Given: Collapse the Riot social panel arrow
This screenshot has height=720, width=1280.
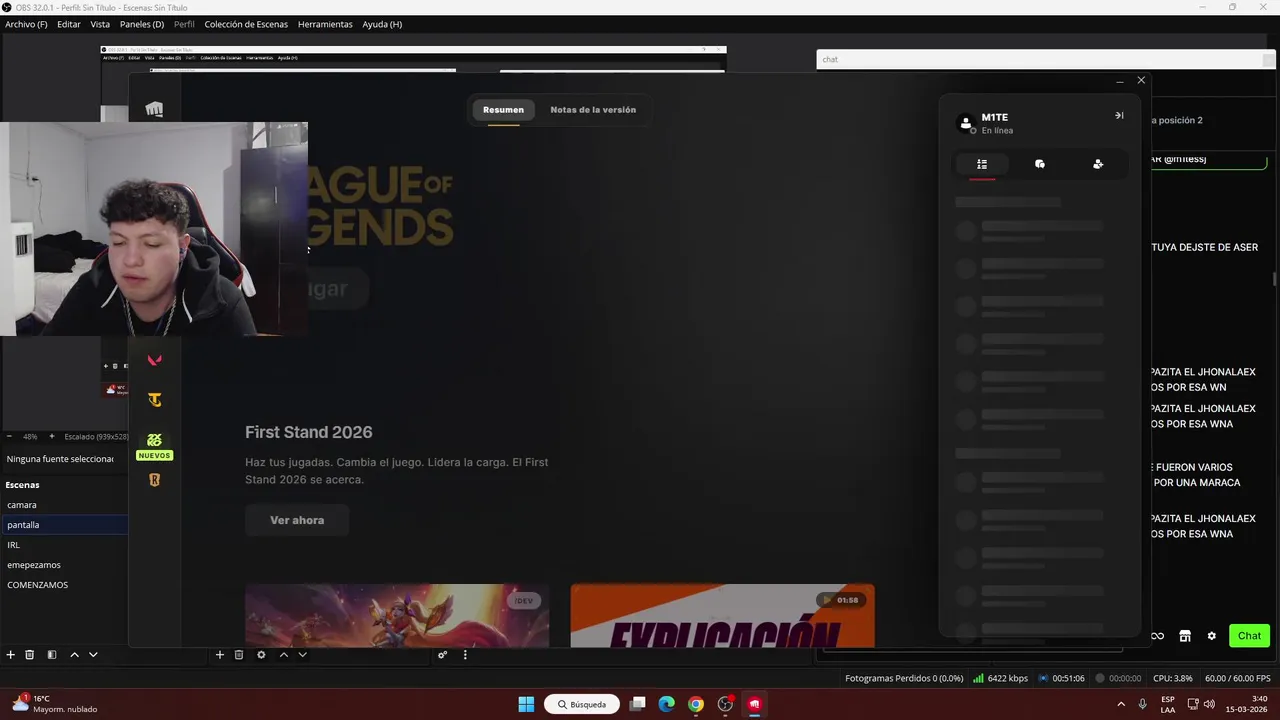Looking at the screenshot, I should [x=1119, y=115].
